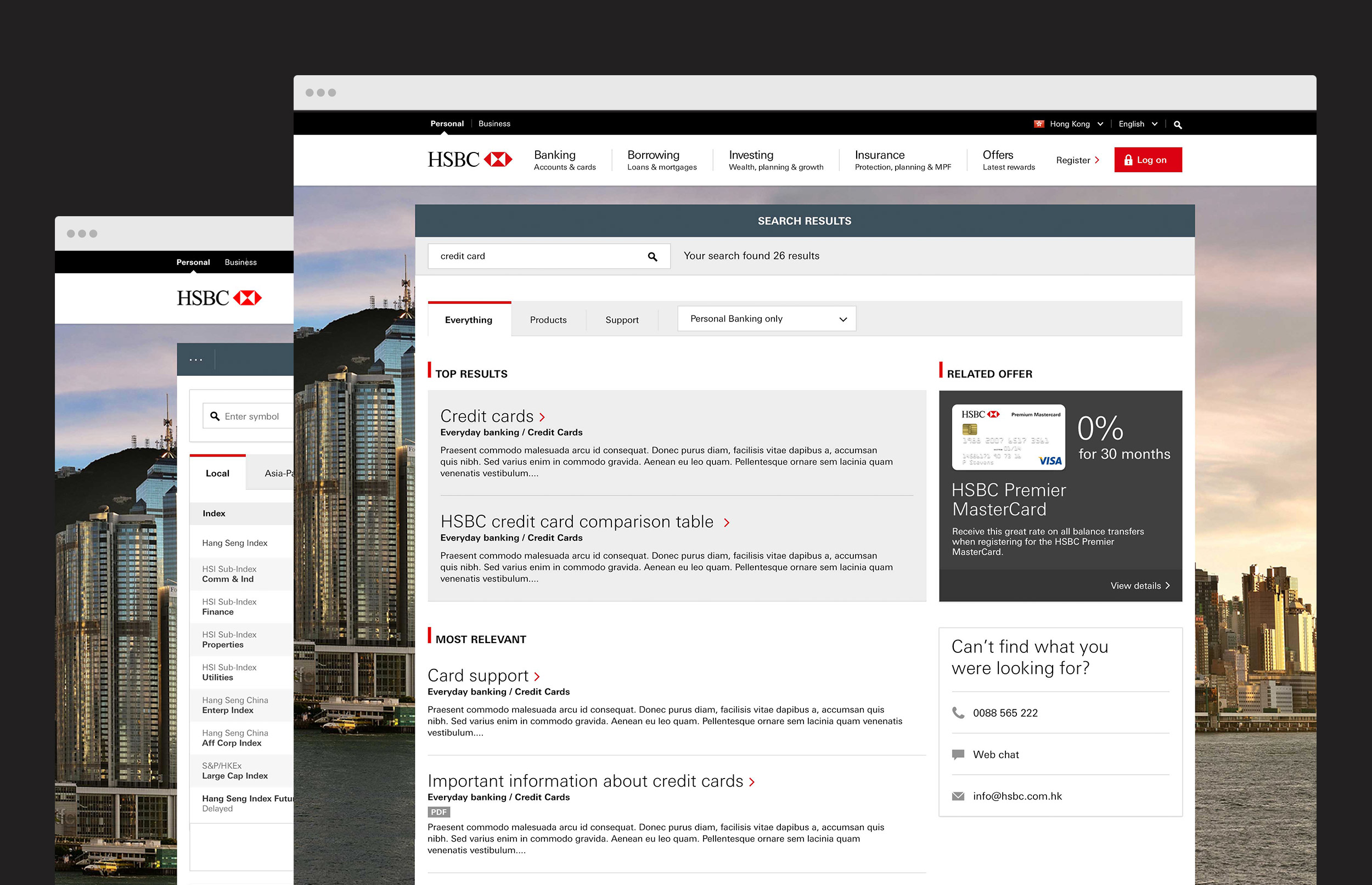1372x885 pixels.
Task: Open the English language dropdown
Action: tap(1138, 124)
